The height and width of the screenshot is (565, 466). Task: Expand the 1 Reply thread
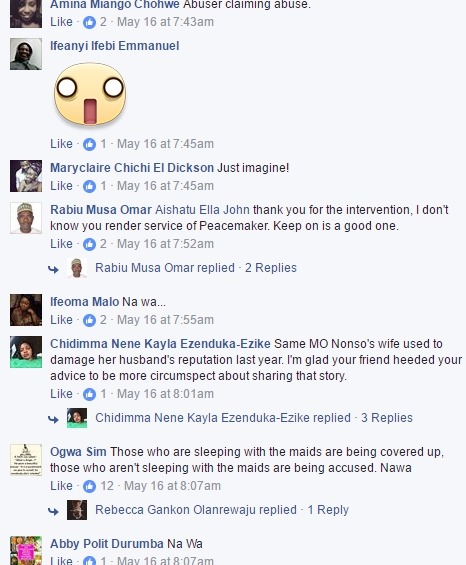(x=328, y=510)
